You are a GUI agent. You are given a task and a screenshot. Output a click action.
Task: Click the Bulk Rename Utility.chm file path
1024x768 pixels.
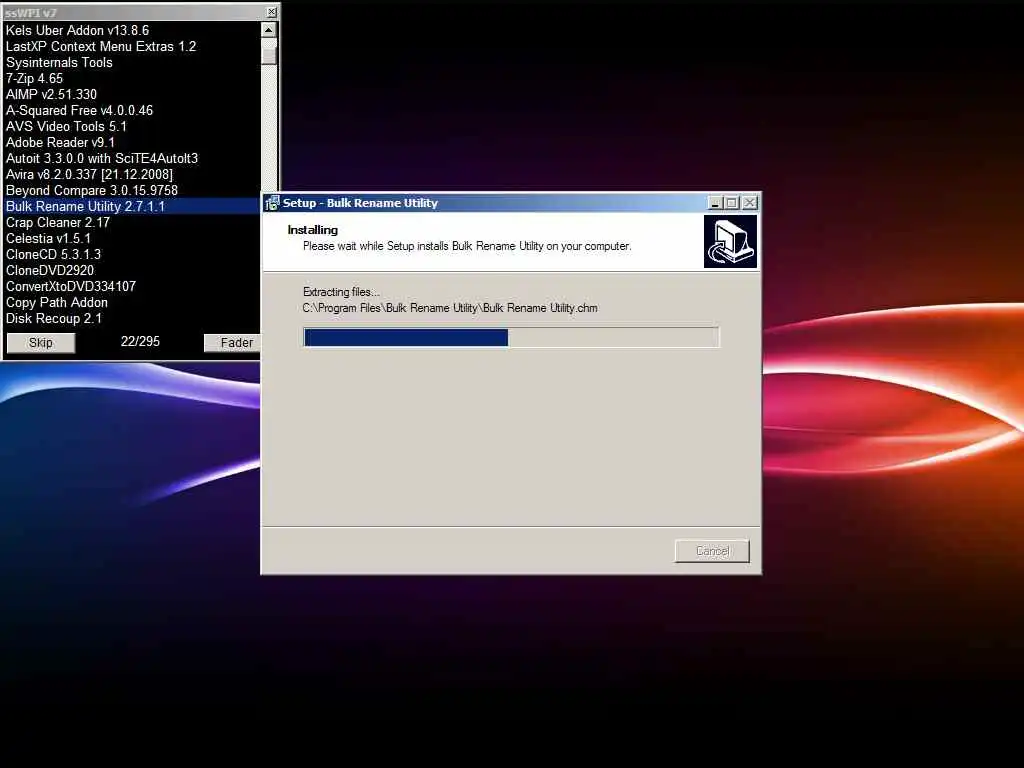tap(450, 308)
